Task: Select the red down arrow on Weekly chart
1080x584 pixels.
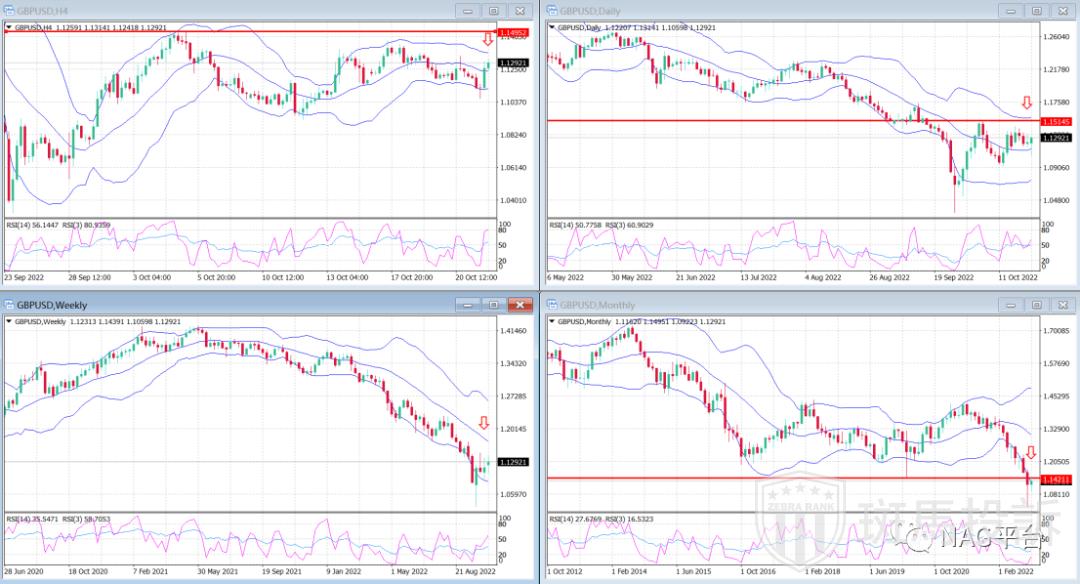Action: pos(484,423)
